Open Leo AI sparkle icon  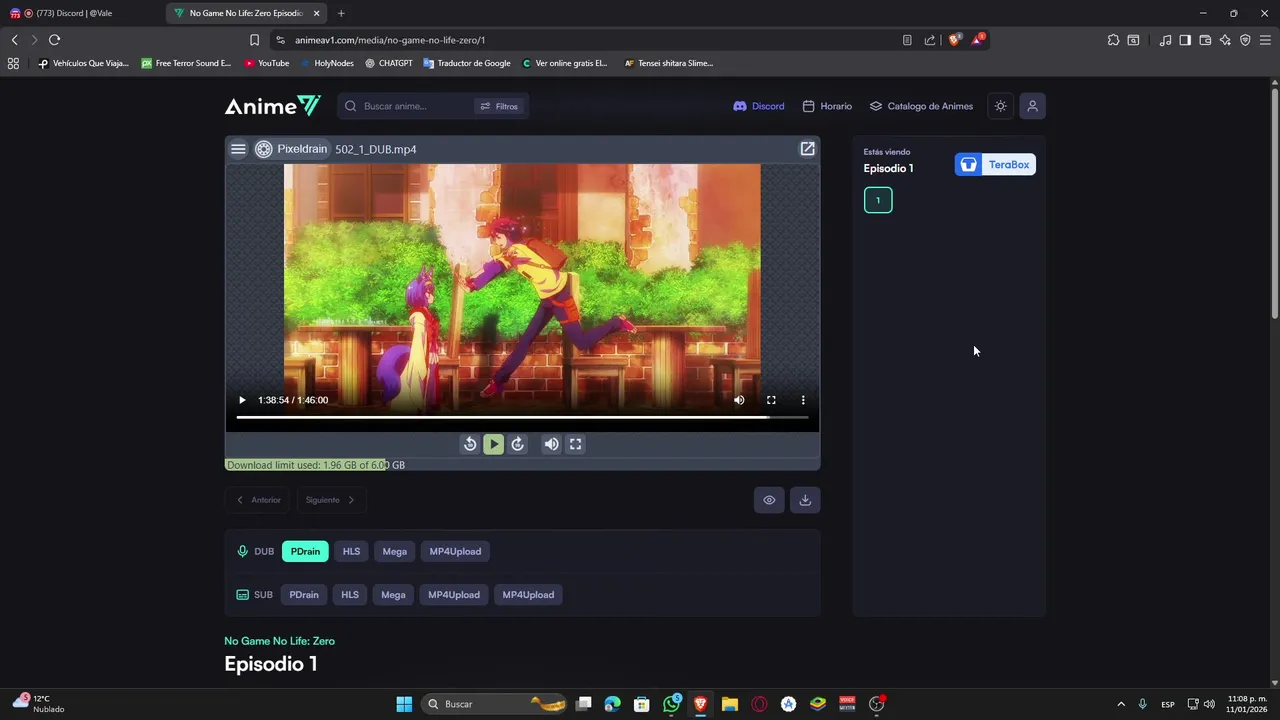point(1225,40)
